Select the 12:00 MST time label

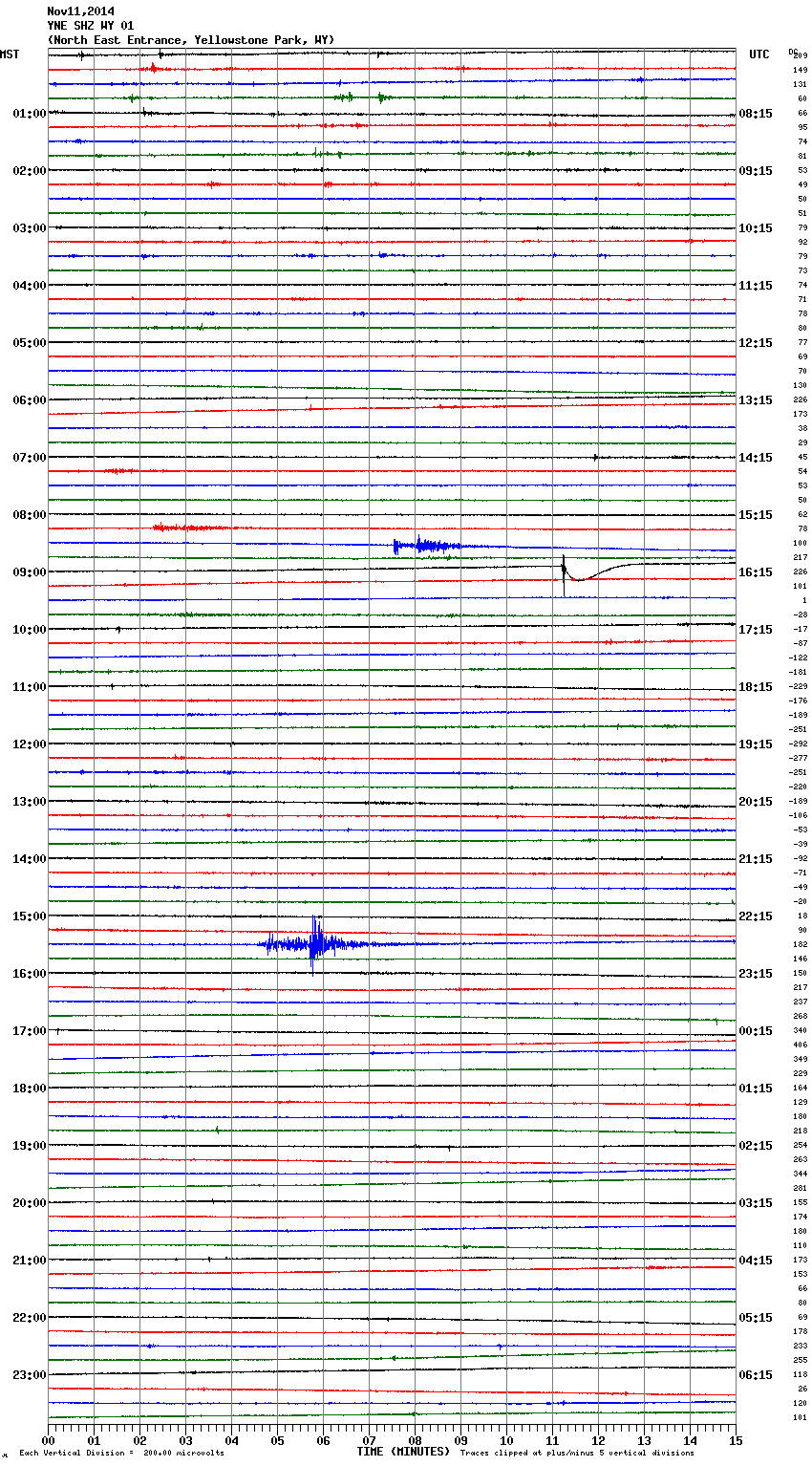(x=29, y=744)
